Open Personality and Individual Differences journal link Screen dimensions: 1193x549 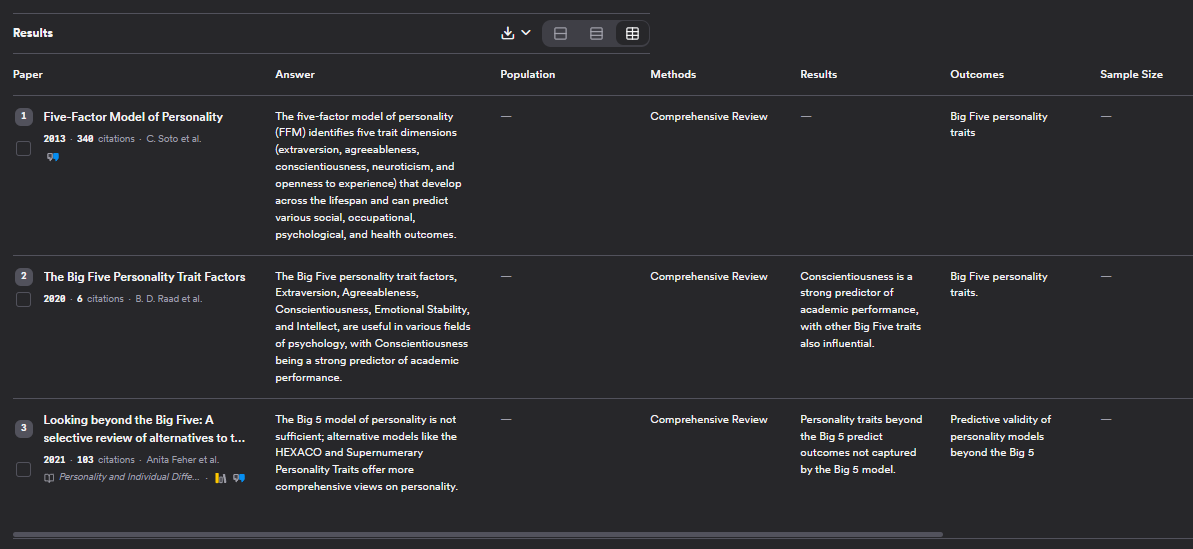[x=129, y=478]
